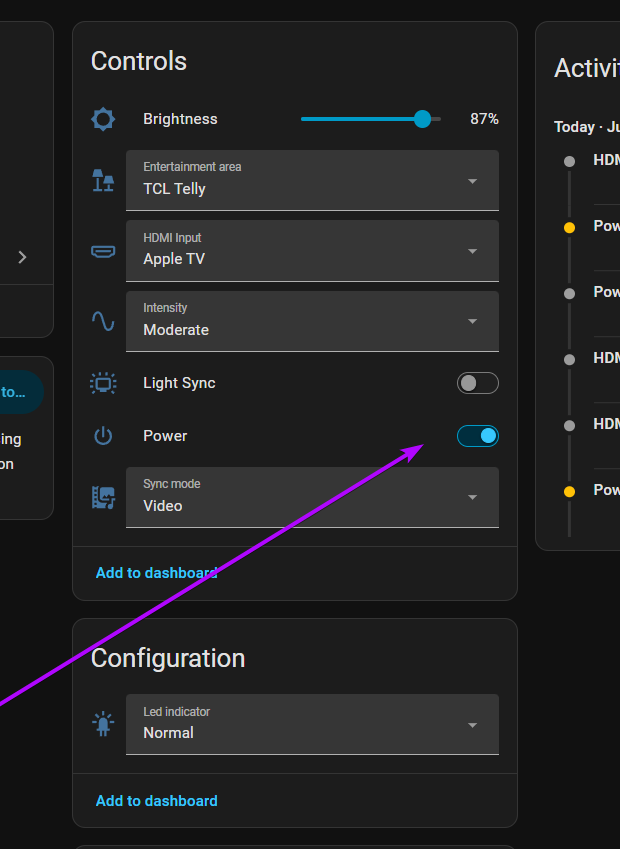620x849 pixels.
Task: Click the Sync mode media icon
Action: pos(103,498)
